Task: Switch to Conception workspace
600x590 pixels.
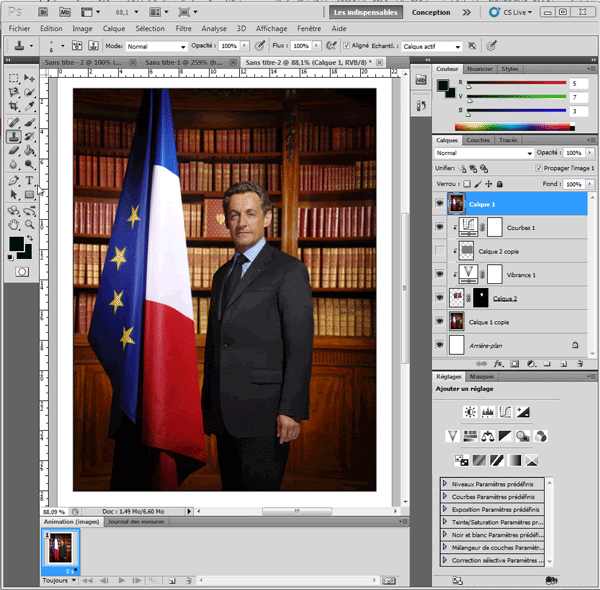Action: (431, 12)
